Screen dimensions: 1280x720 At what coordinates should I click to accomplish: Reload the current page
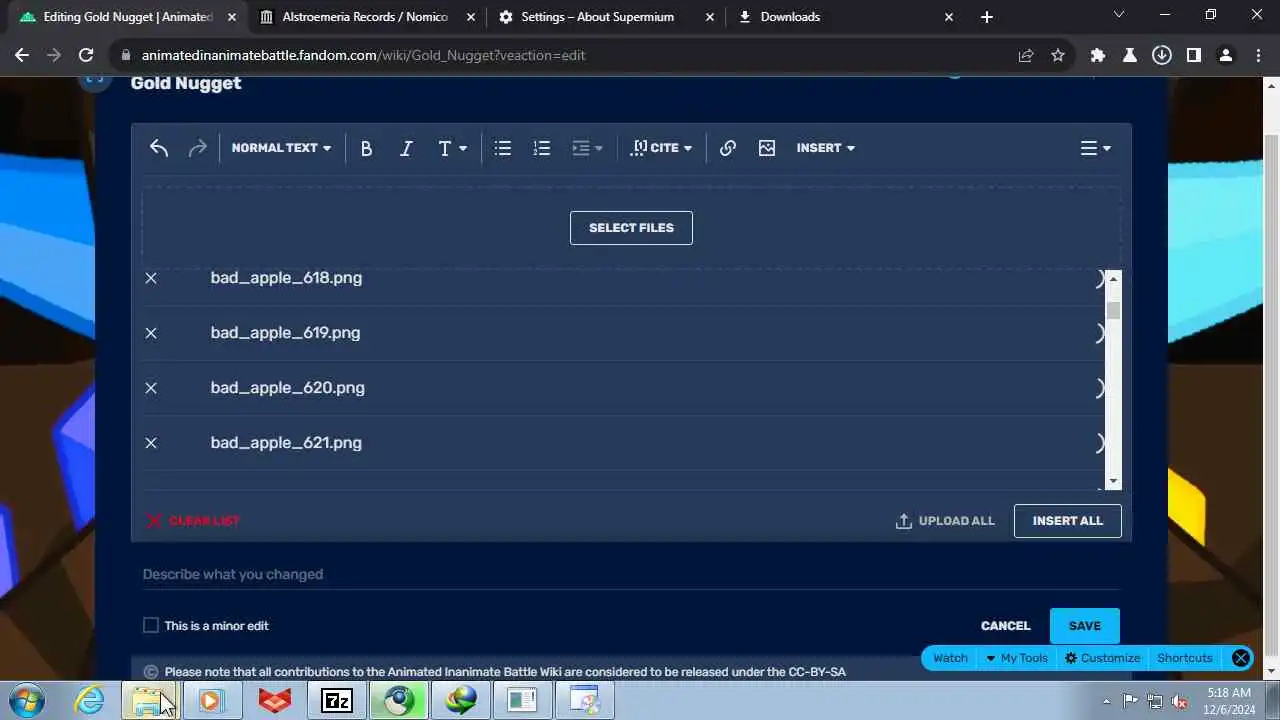[x=86, y=56]
